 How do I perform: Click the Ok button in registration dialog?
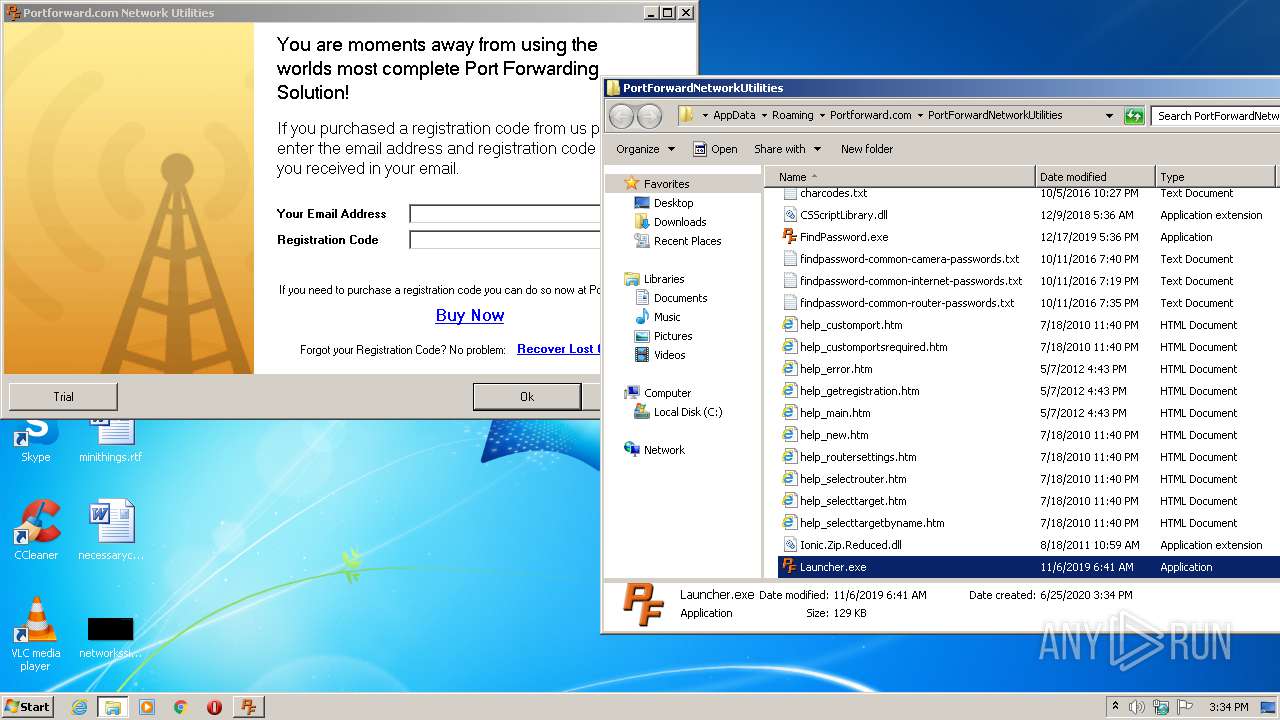pos(527,397)
